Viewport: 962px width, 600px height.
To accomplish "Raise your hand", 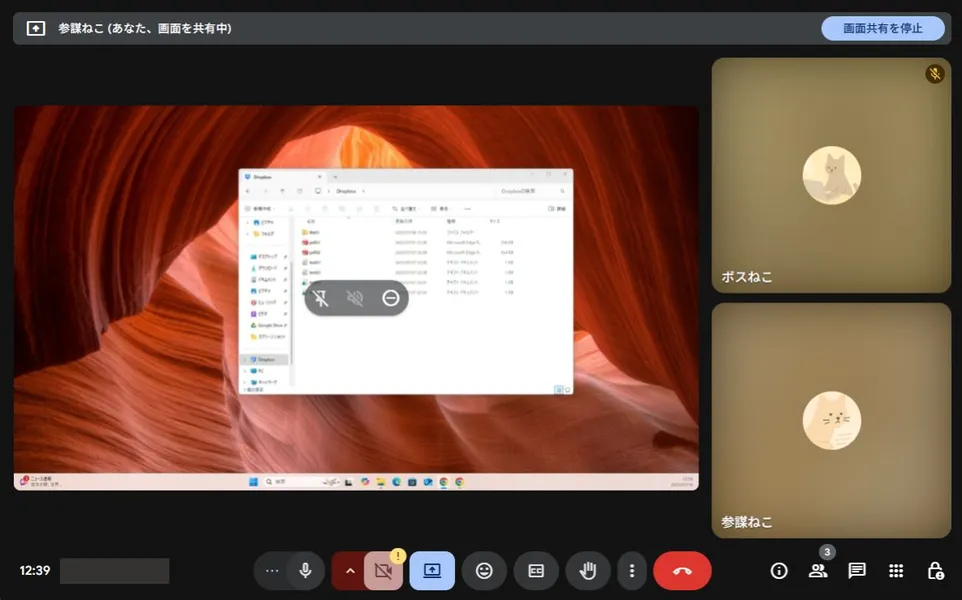I will (588, 571).
